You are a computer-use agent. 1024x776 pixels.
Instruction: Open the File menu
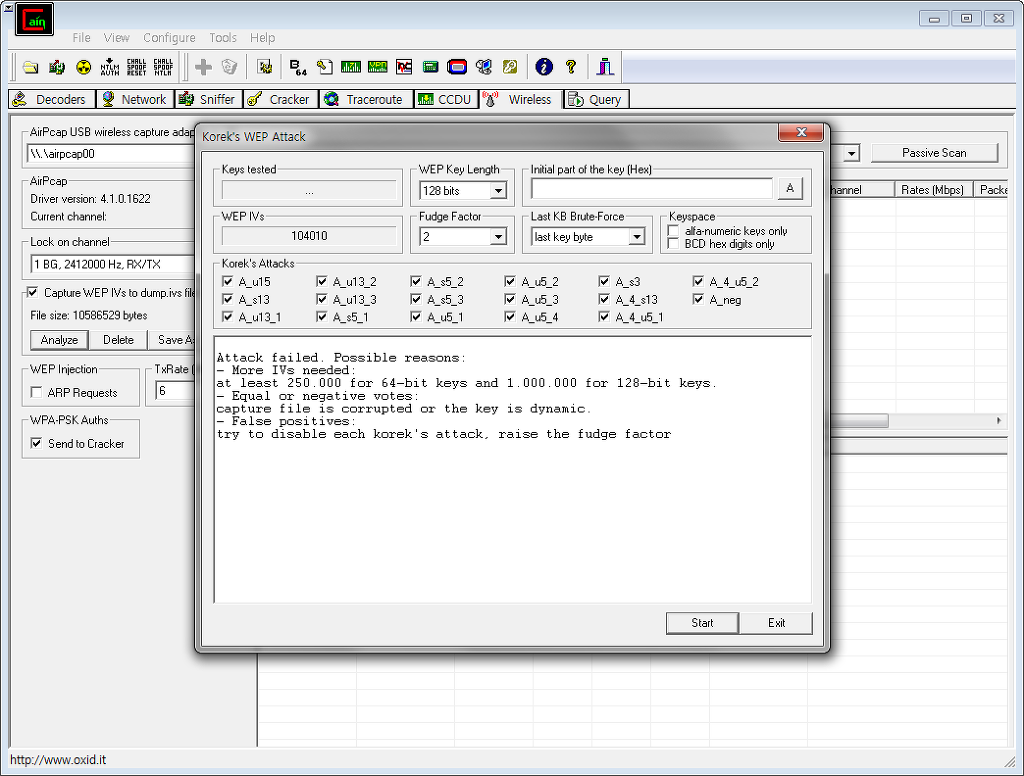tap(81, 37)
